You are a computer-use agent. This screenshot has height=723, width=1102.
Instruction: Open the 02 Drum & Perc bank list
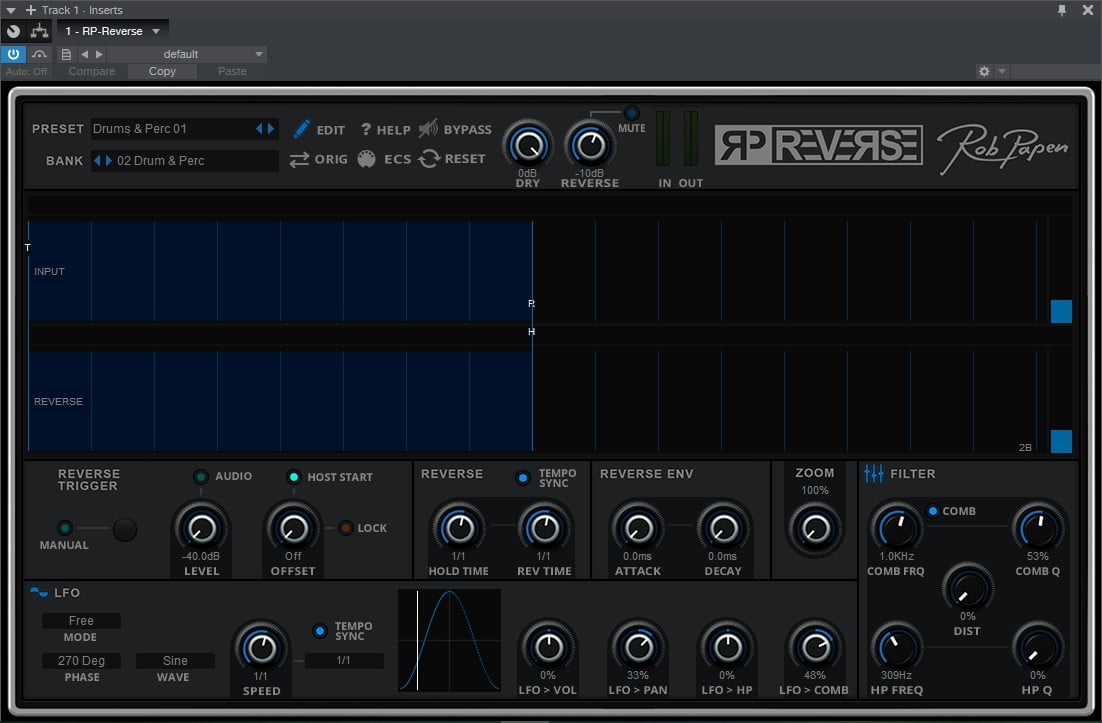click(195, 160)
